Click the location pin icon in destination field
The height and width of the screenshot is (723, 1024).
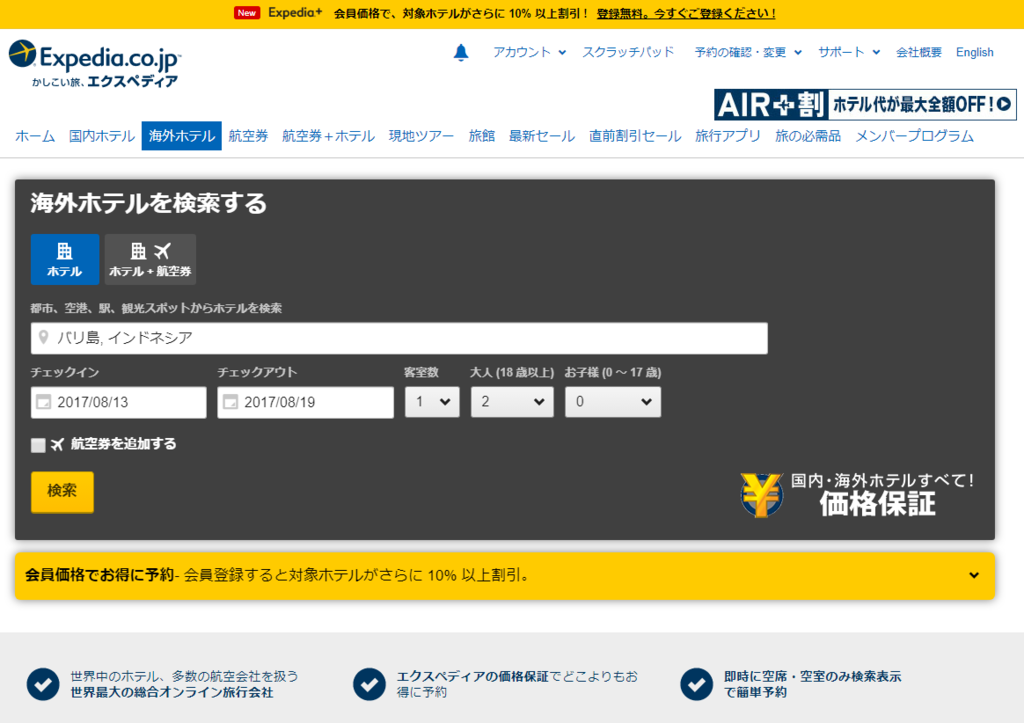point(43,338)
